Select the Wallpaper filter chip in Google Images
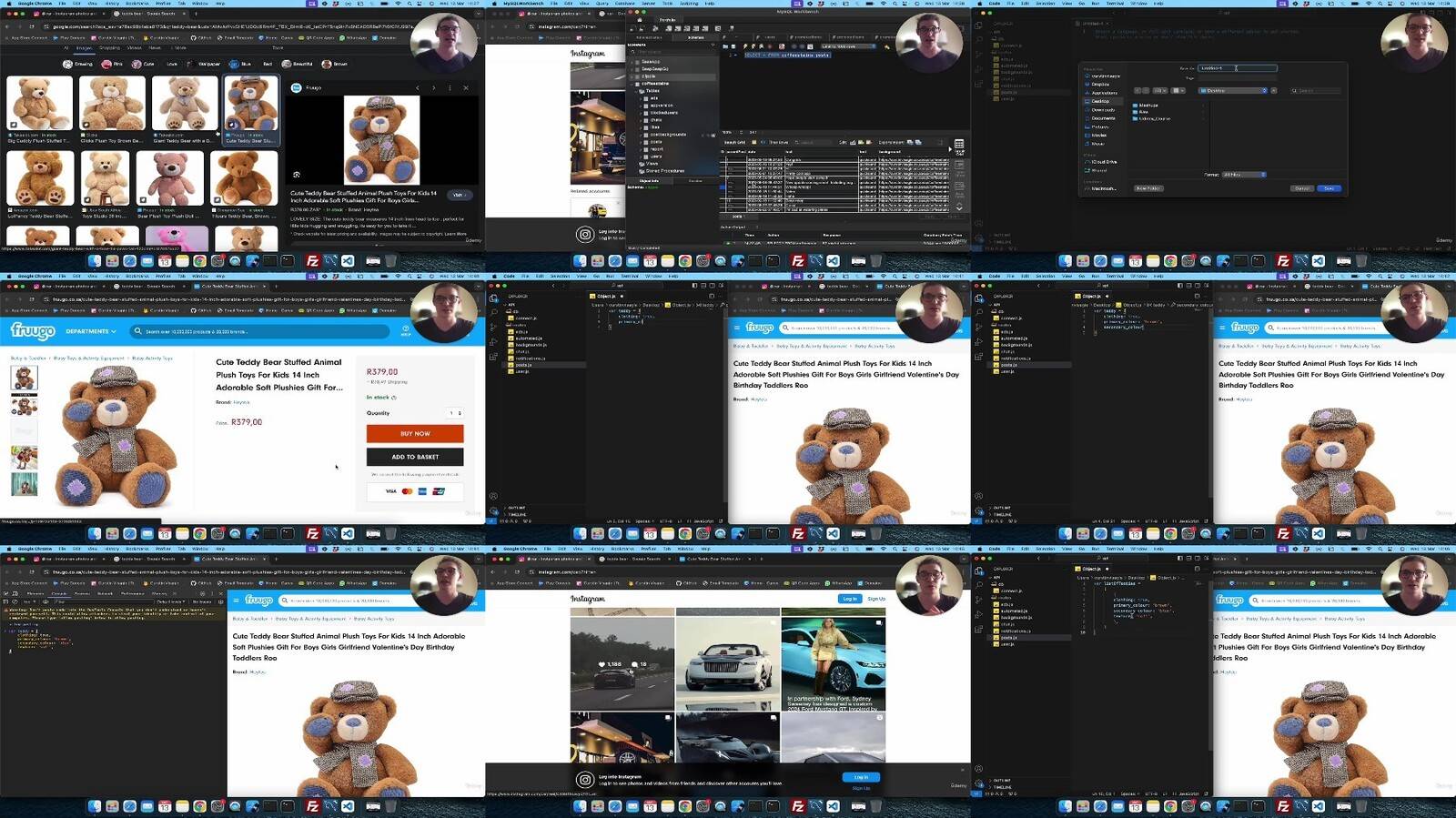 204,65
